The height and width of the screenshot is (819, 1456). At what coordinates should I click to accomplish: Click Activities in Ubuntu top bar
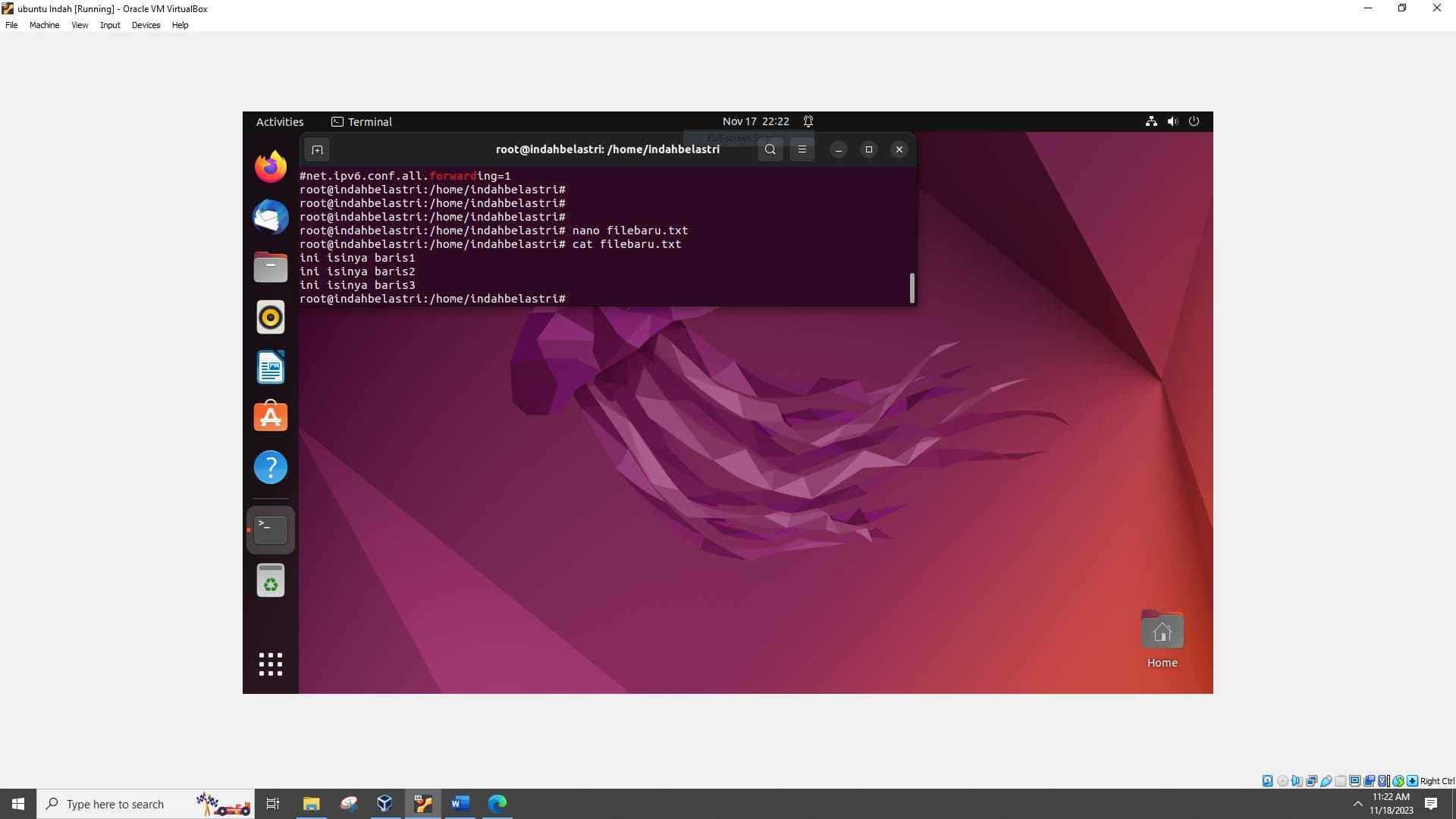(279, 121)
